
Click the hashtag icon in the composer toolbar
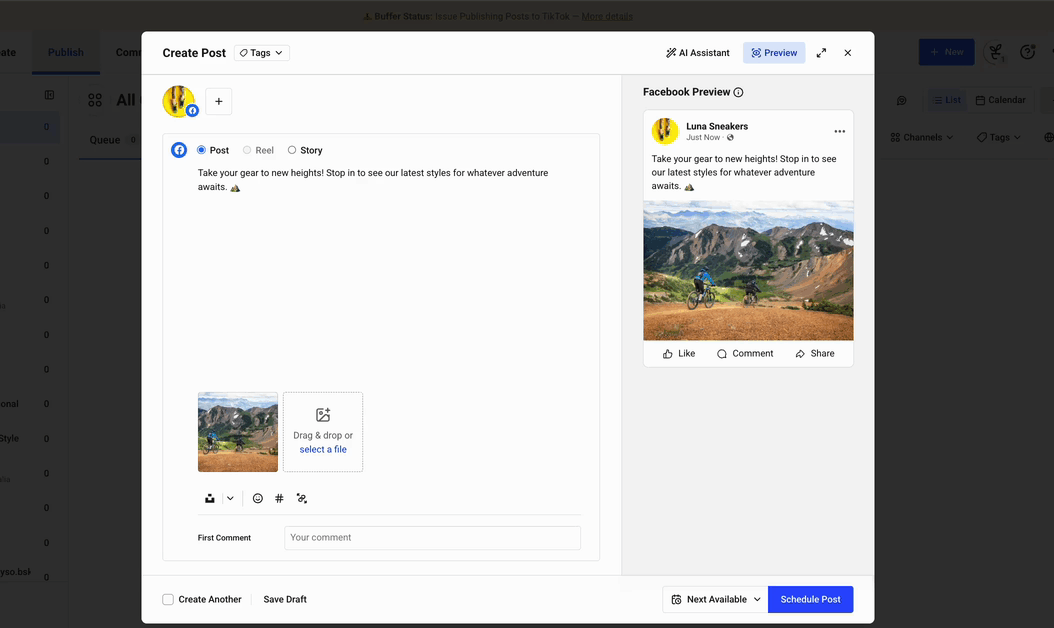click(279, 497)
